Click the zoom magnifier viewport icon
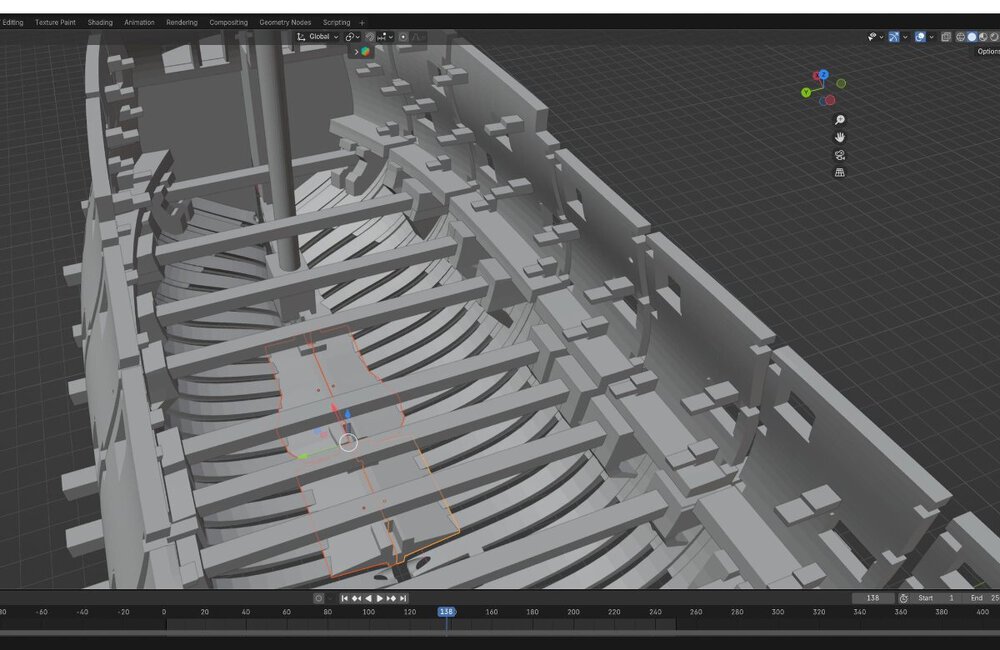Screen dimensions: 1000x650 click(840, 120)
